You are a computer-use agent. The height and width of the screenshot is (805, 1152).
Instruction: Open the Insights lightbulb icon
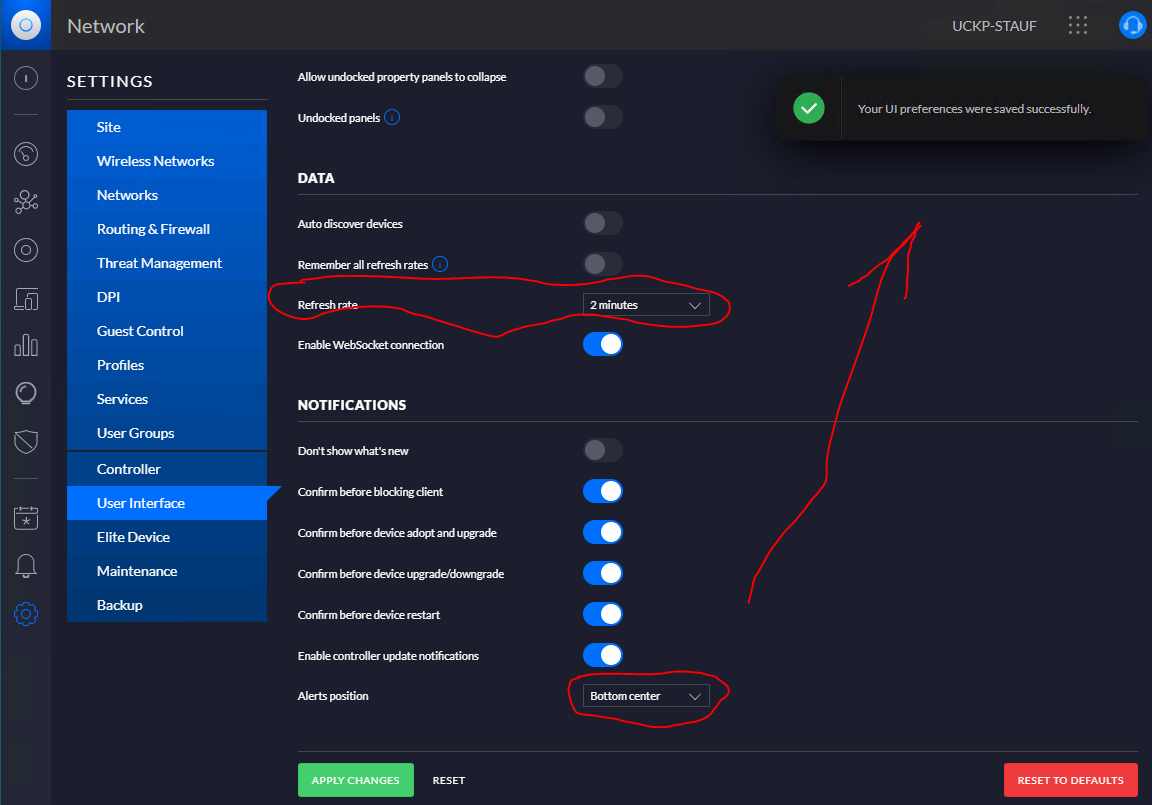click(26, 393)
